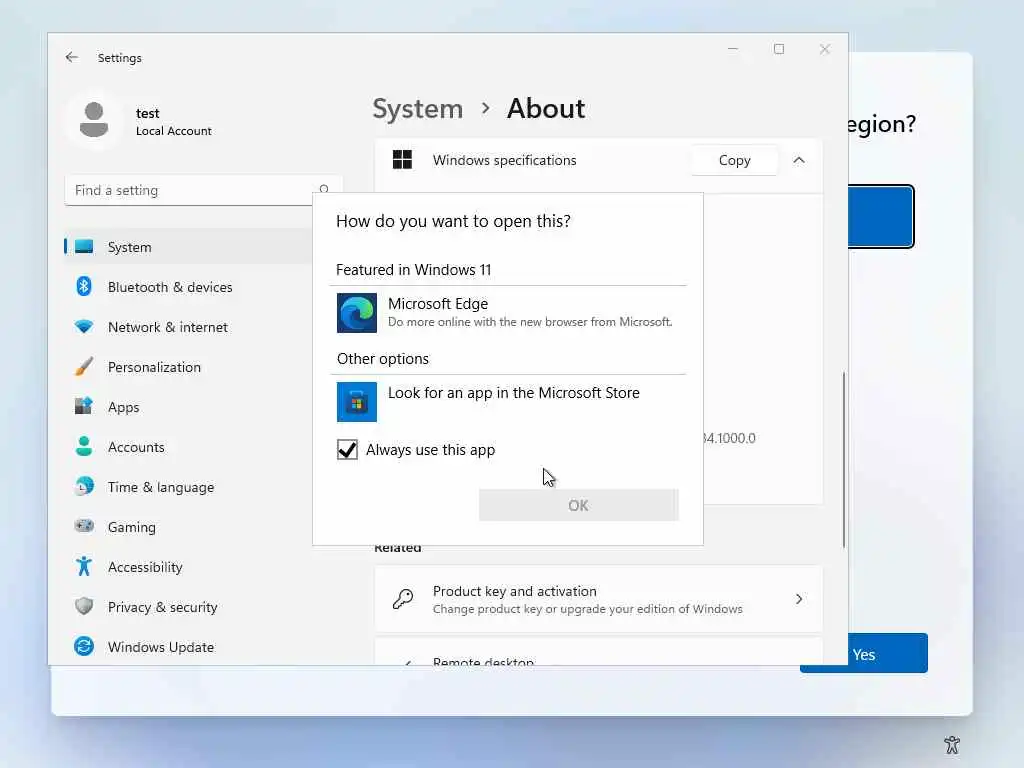Click the search magnifier in Find a setting
The width and height of the screenshot is (1024, 768).
click(x=324, y=189)
